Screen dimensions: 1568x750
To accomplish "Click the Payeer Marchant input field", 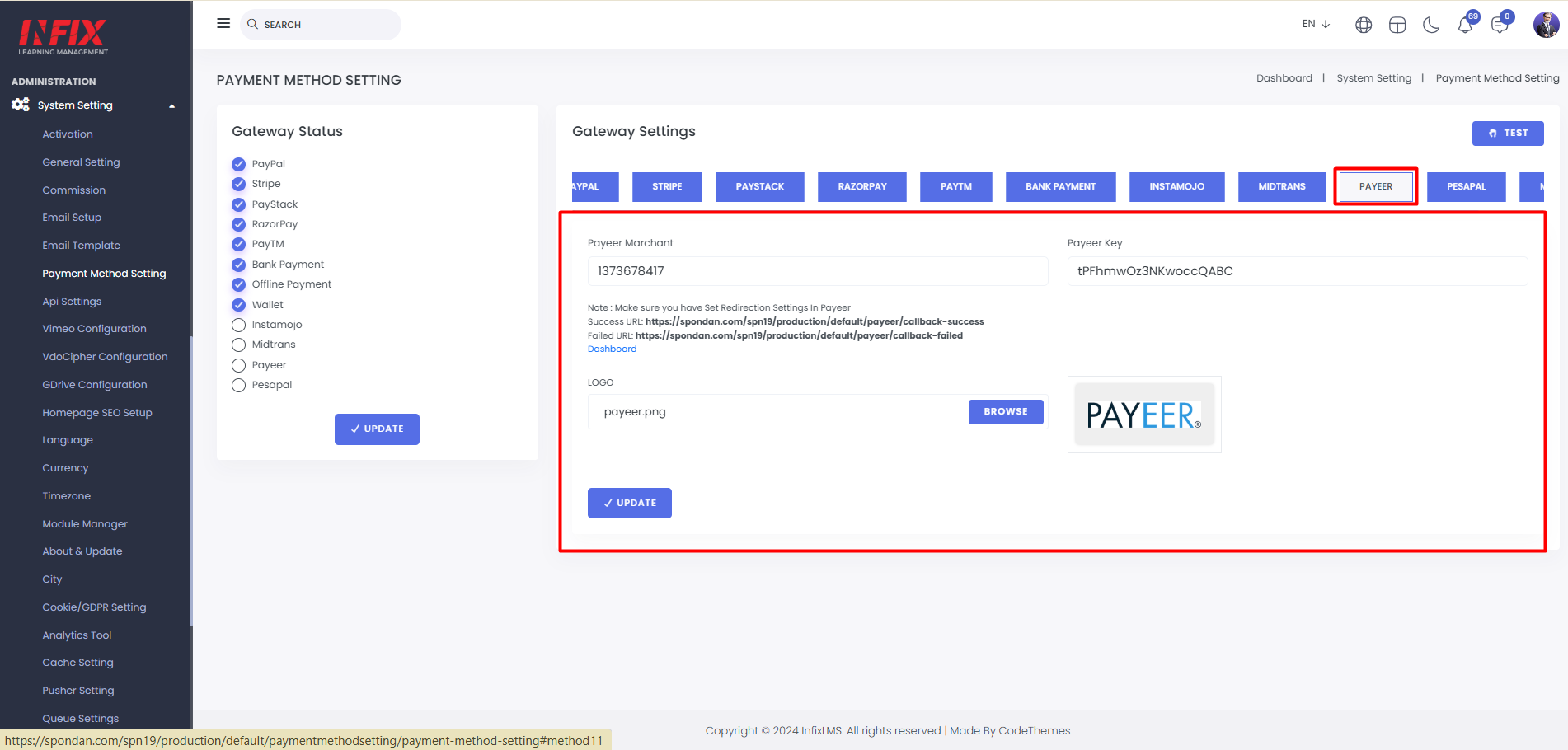I will [818, 271].
